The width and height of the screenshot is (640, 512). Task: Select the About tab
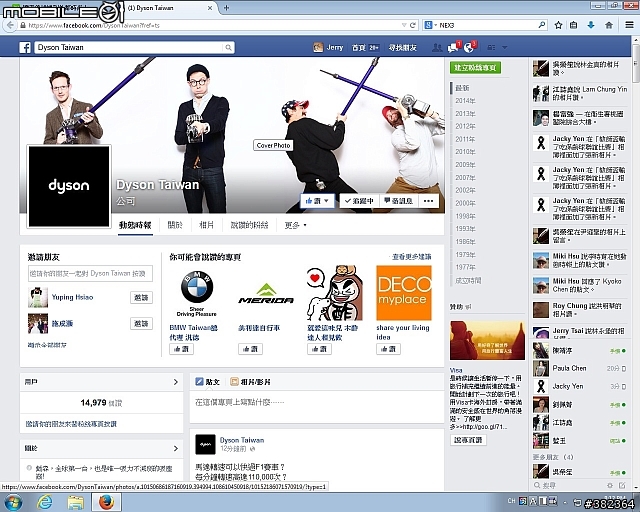point(175,225)
